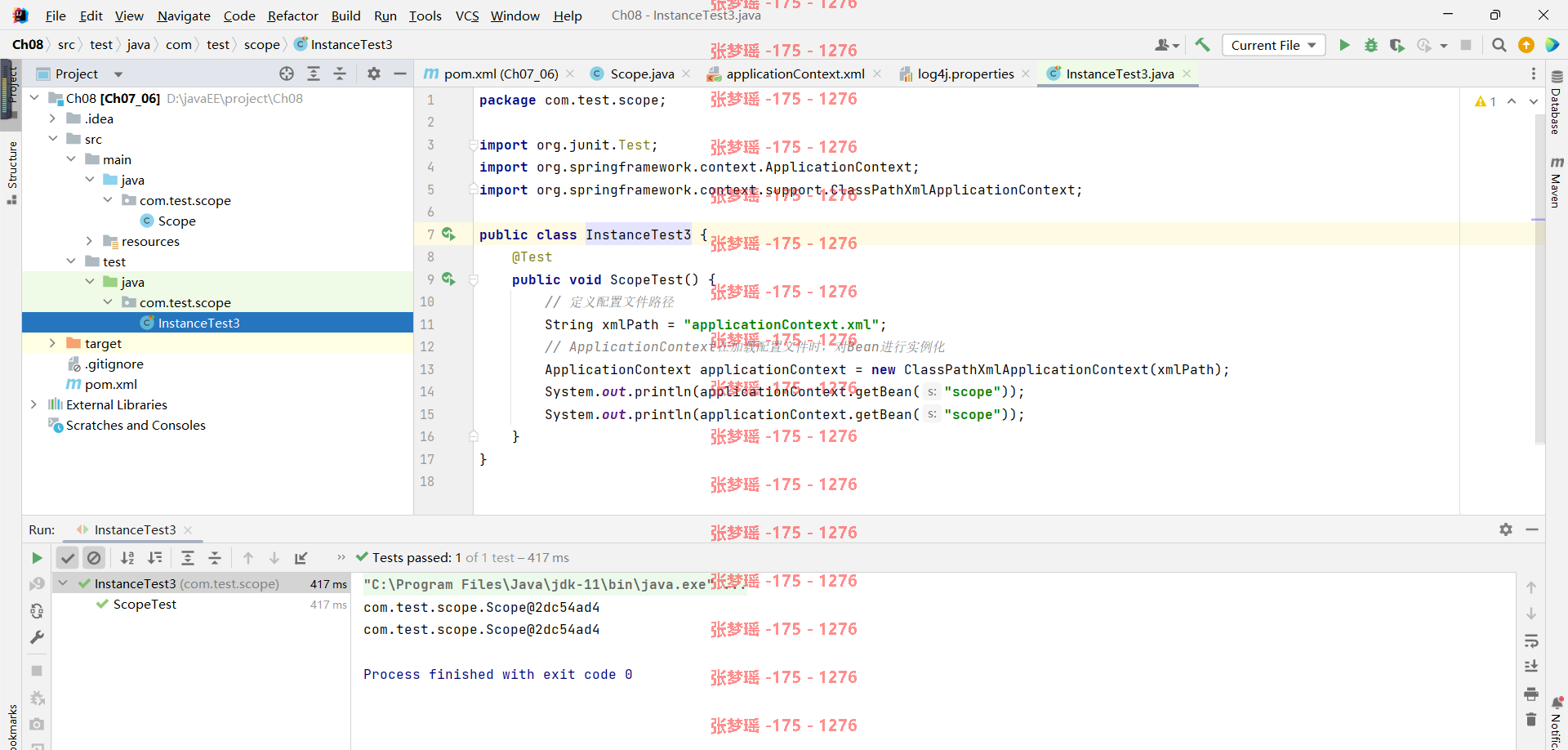This screenshot has height=750, width=1568.
Task: Open Run panel settings gear
Action: coord(1506,529)
